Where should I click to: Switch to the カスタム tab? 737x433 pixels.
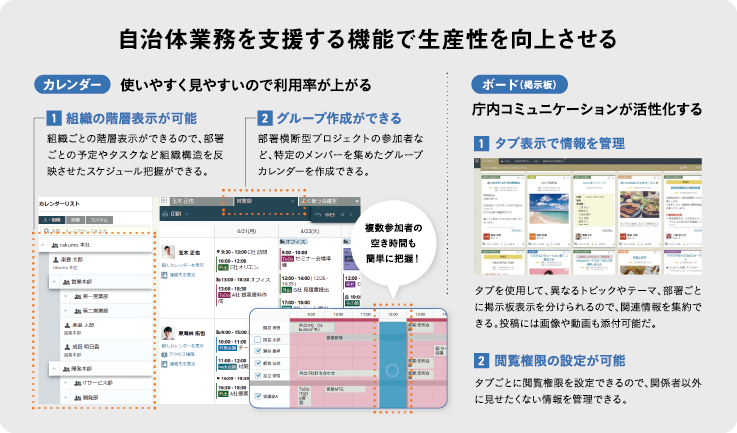click(x=100, y=218)
